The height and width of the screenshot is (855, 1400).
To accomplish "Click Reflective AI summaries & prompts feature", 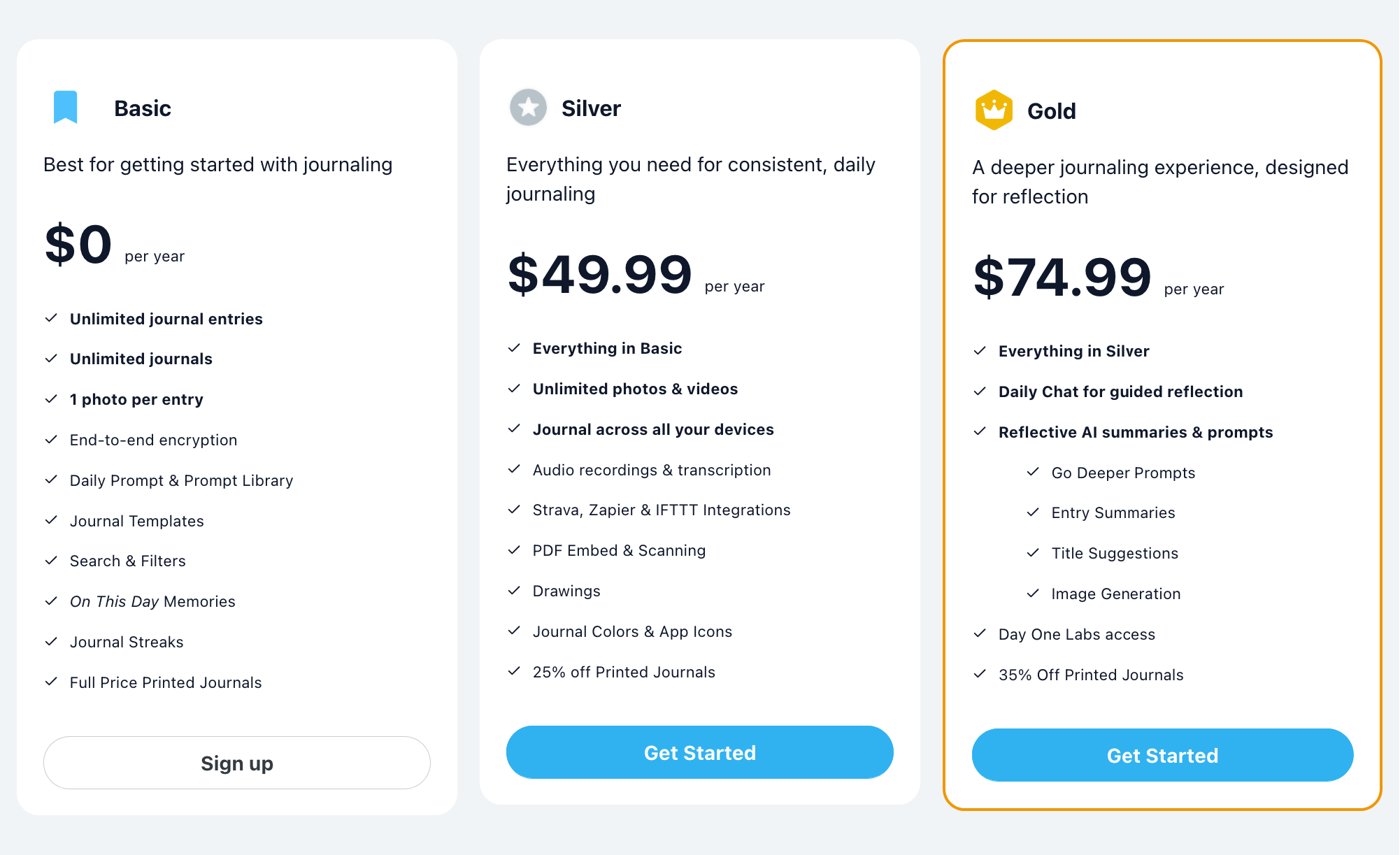I will click(1135, 432).
